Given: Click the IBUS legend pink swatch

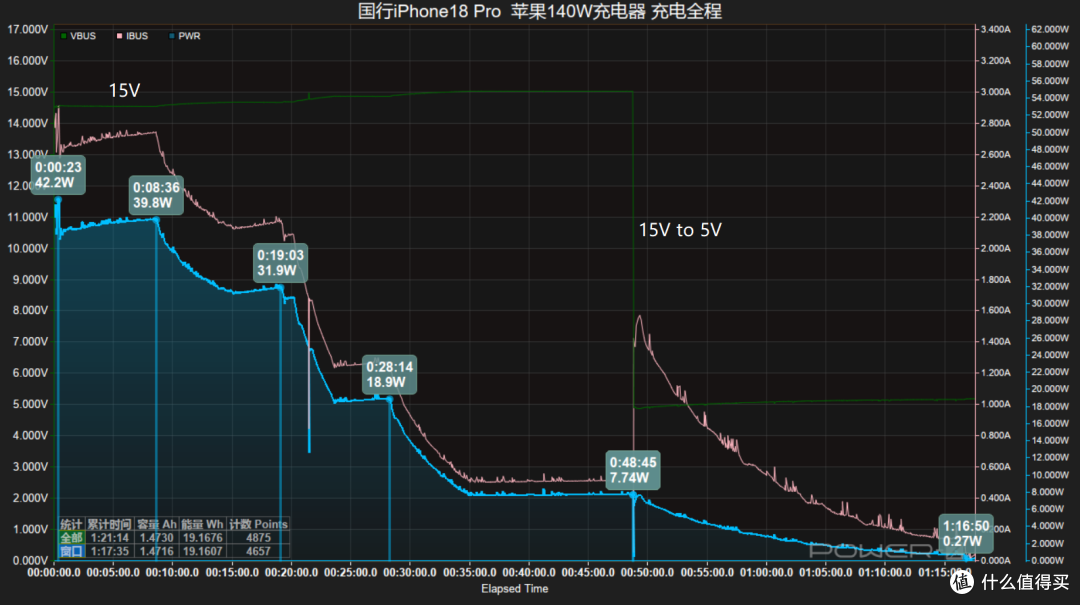Looking at the screenshot, I should (119, 36).
